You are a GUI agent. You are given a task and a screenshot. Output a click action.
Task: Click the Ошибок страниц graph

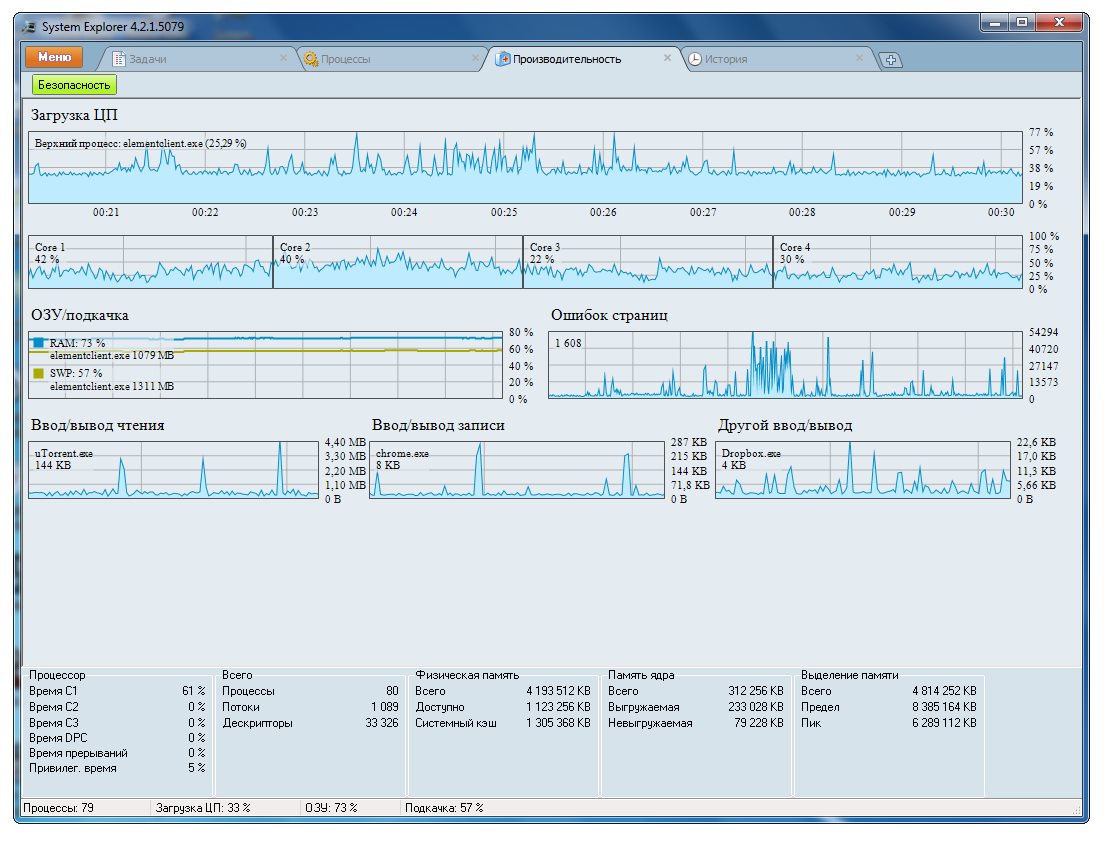coord(785,364)
